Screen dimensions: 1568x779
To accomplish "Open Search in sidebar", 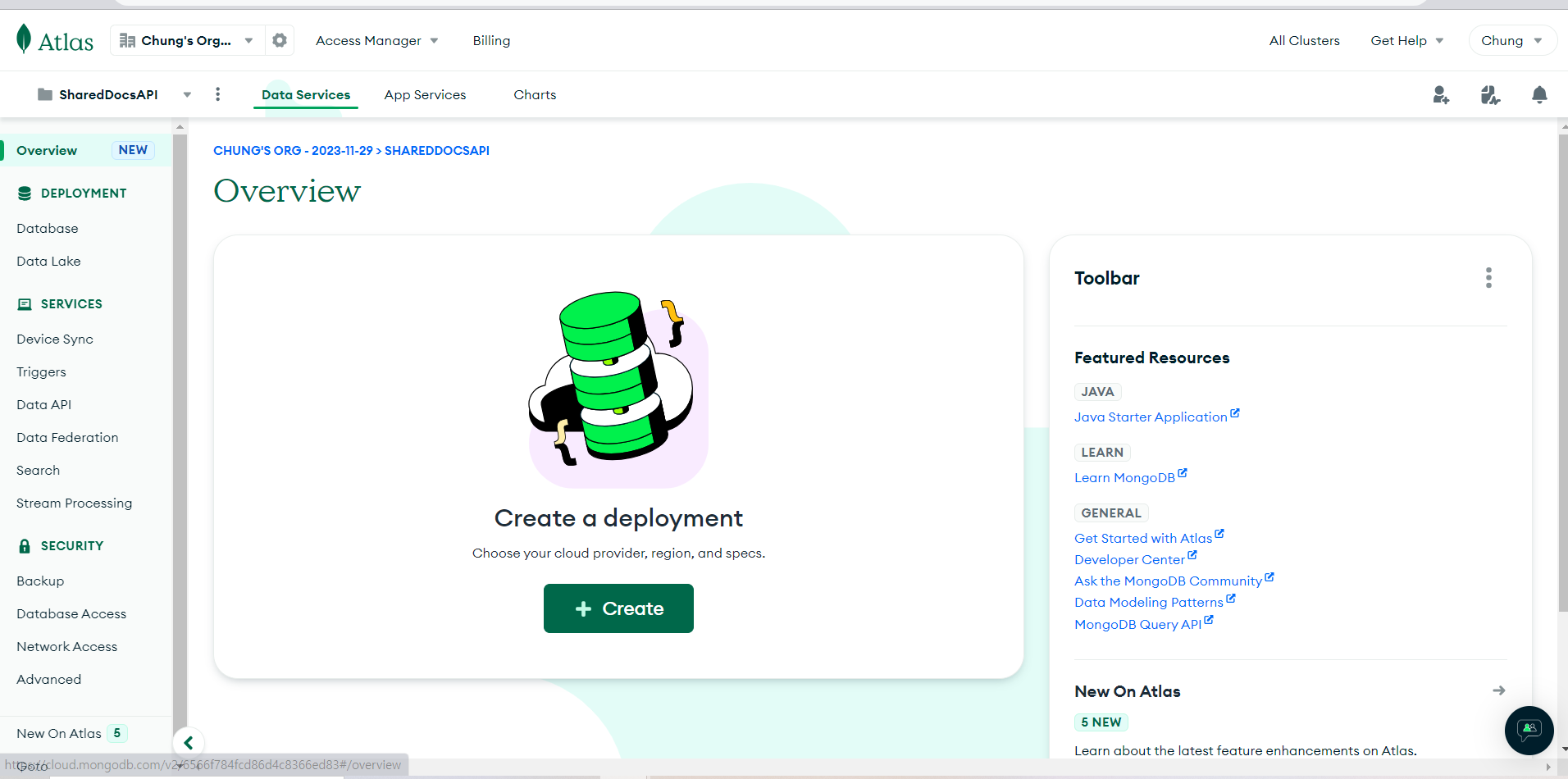I will click(x=38, y=470).
